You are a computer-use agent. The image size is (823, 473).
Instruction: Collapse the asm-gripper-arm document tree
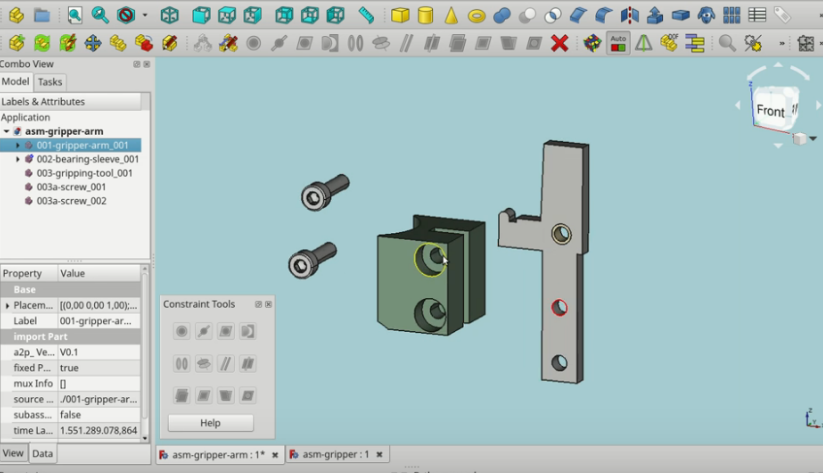6,131
